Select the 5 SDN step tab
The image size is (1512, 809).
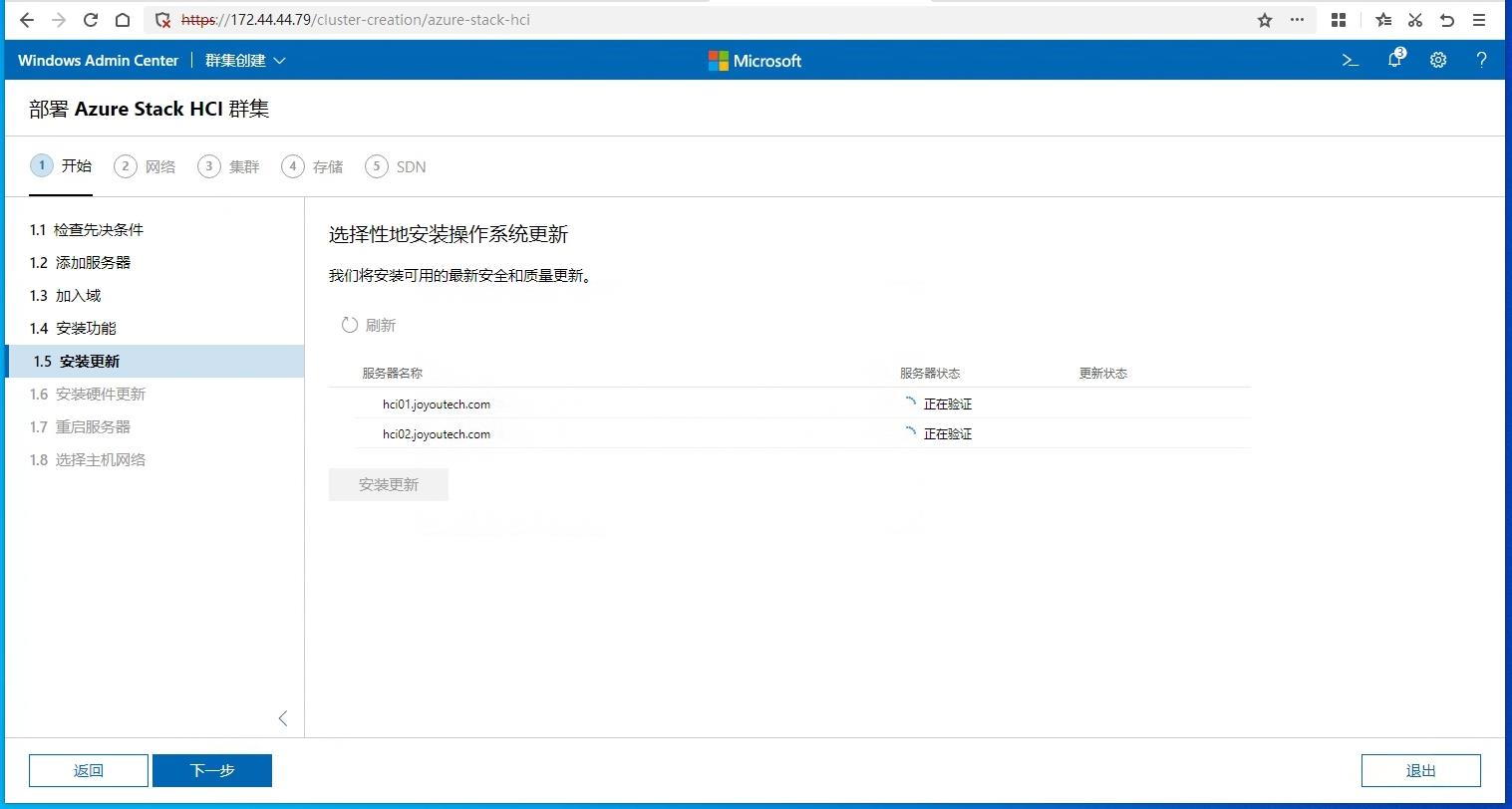tap(396, 166)
